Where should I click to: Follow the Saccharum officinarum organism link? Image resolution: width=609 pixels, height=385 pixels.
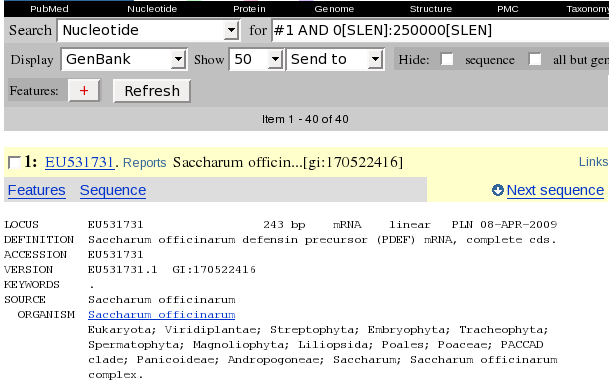point(162,315)
